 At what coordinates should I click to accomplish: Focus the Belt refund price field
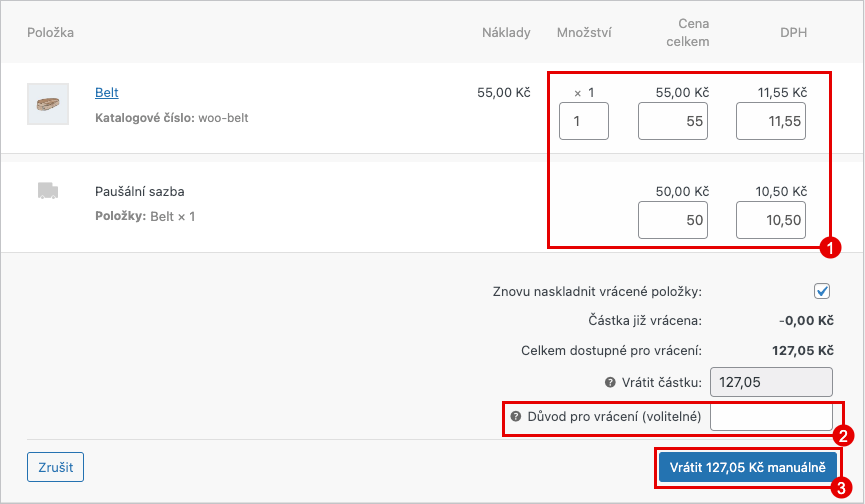[x=673, y=122]
